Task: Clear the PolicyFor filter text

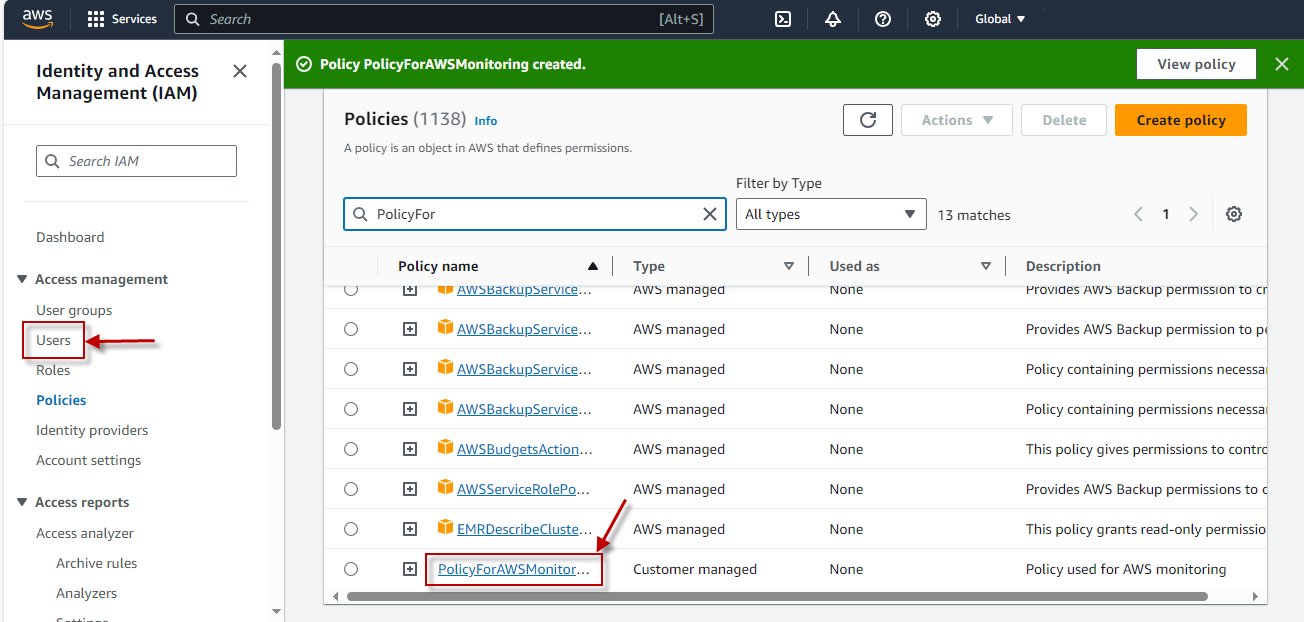Action: click(x=710, y=214)
